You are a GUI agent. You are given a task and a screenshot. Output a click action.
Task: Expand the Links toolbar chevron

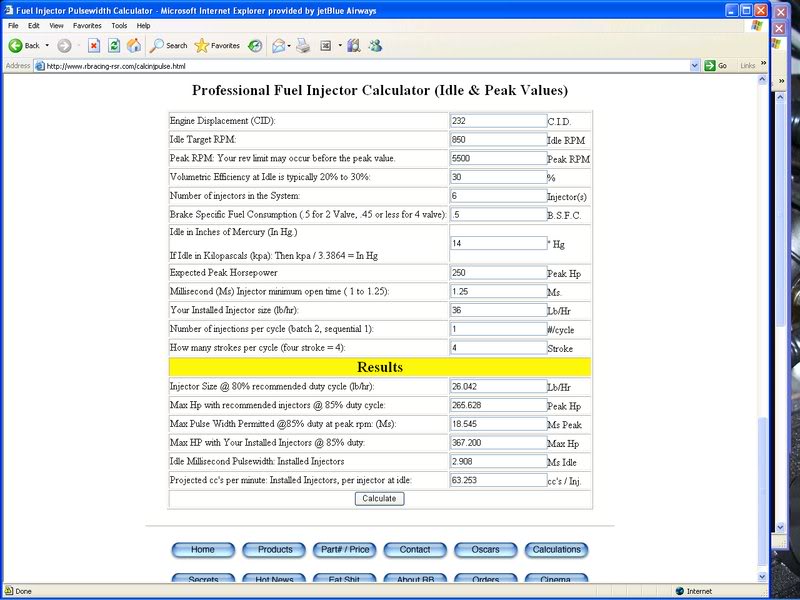(x=763, y=63)
